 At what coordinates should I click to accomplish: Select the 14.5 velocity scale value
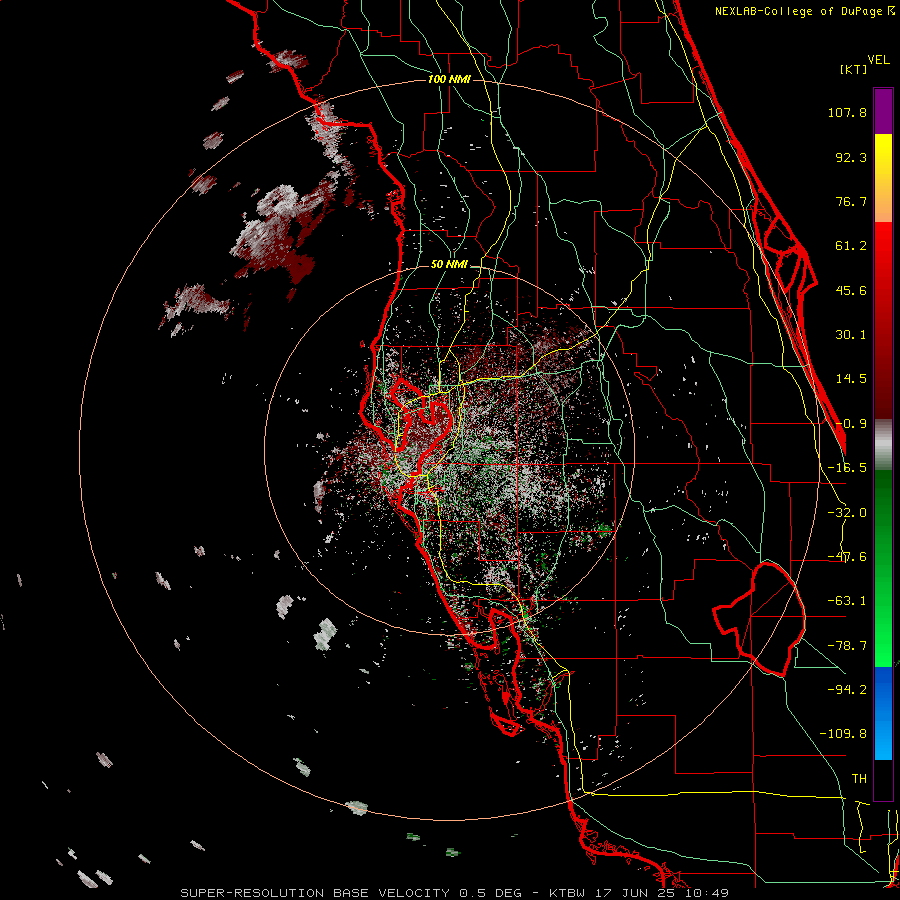tap(851, 379)
